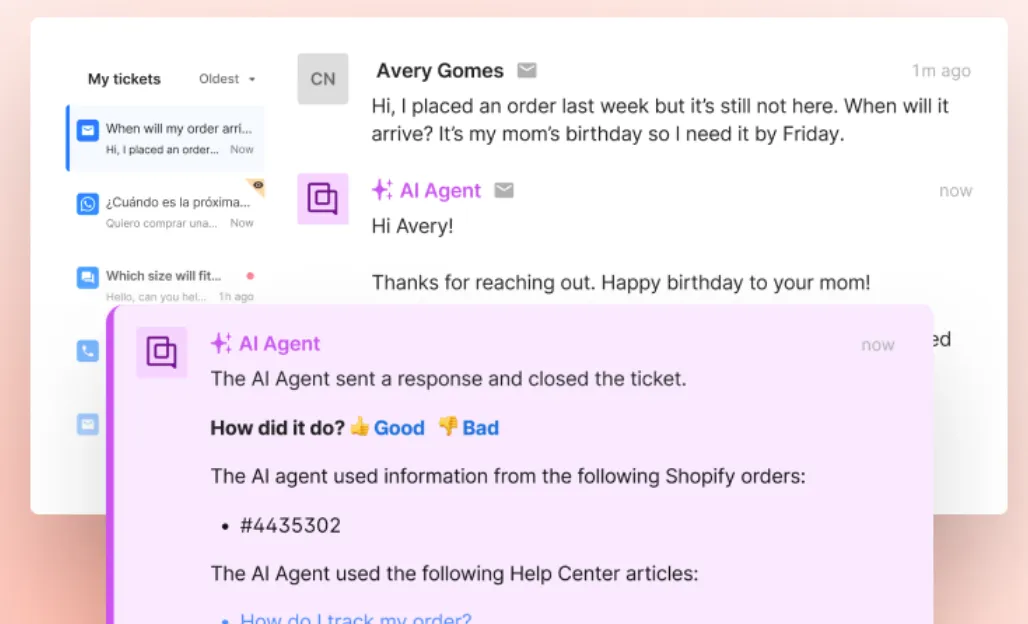Click the CN customer avatar
The height and width of the screenshot is (624, 1028).
(323, 79)
